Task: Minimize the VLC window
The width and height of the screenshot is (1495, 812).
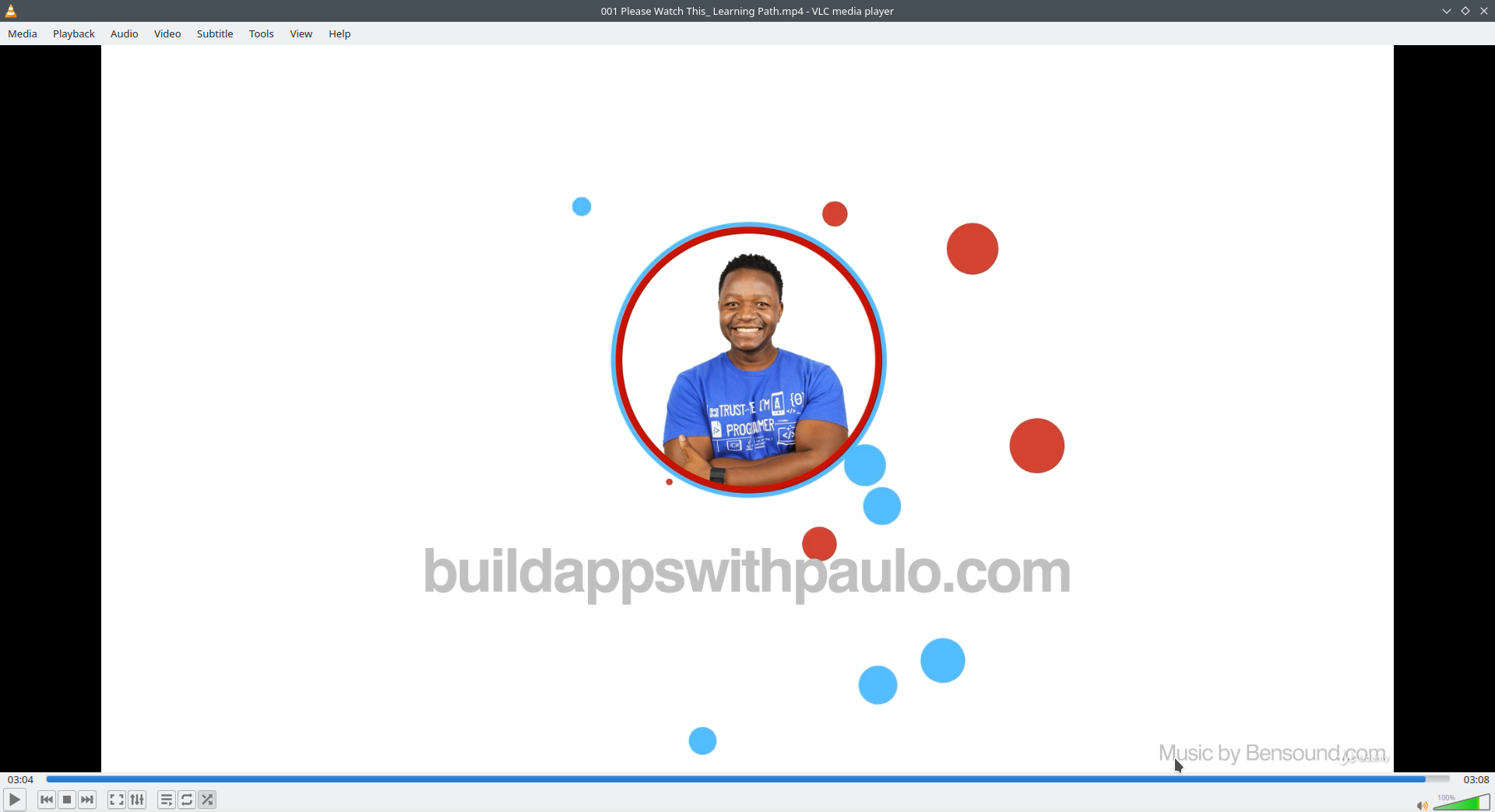Action: pos(1447,11)
